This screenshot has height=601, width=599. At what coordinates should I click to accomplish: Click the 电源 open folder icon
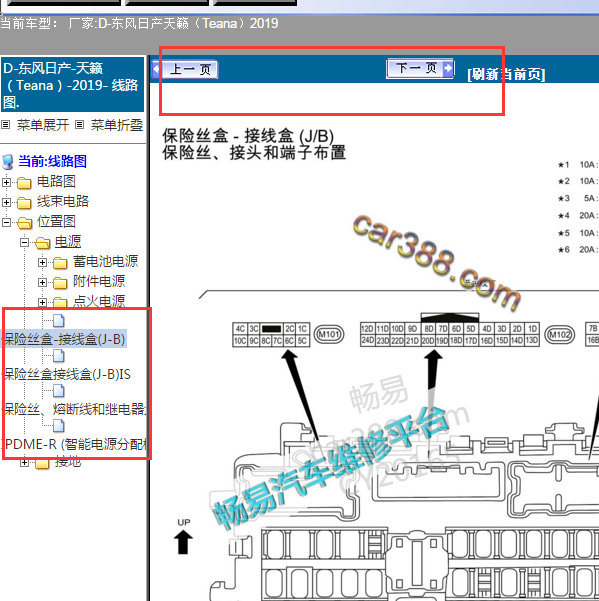tap(43, 243)
